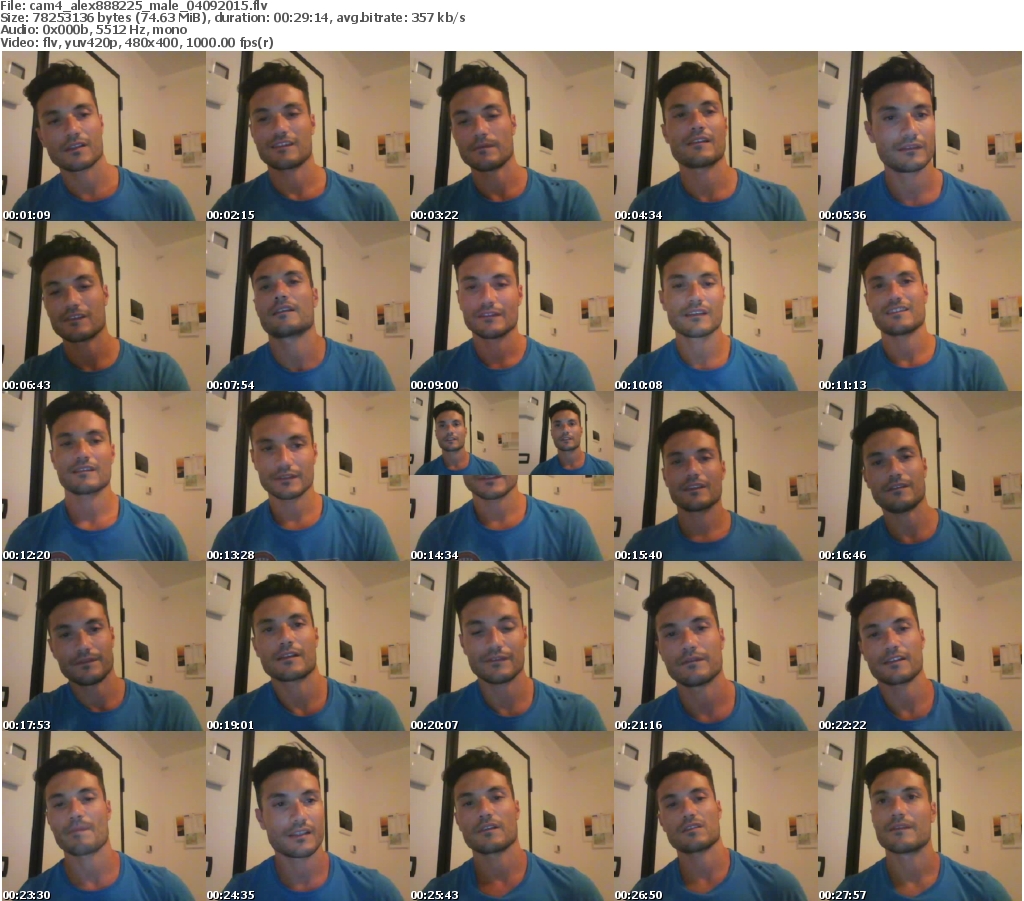Click the 'Video: flv, yuv420p, 480x400' line
This screenshot has width=1024, height=901.
(x=136, y=42)
